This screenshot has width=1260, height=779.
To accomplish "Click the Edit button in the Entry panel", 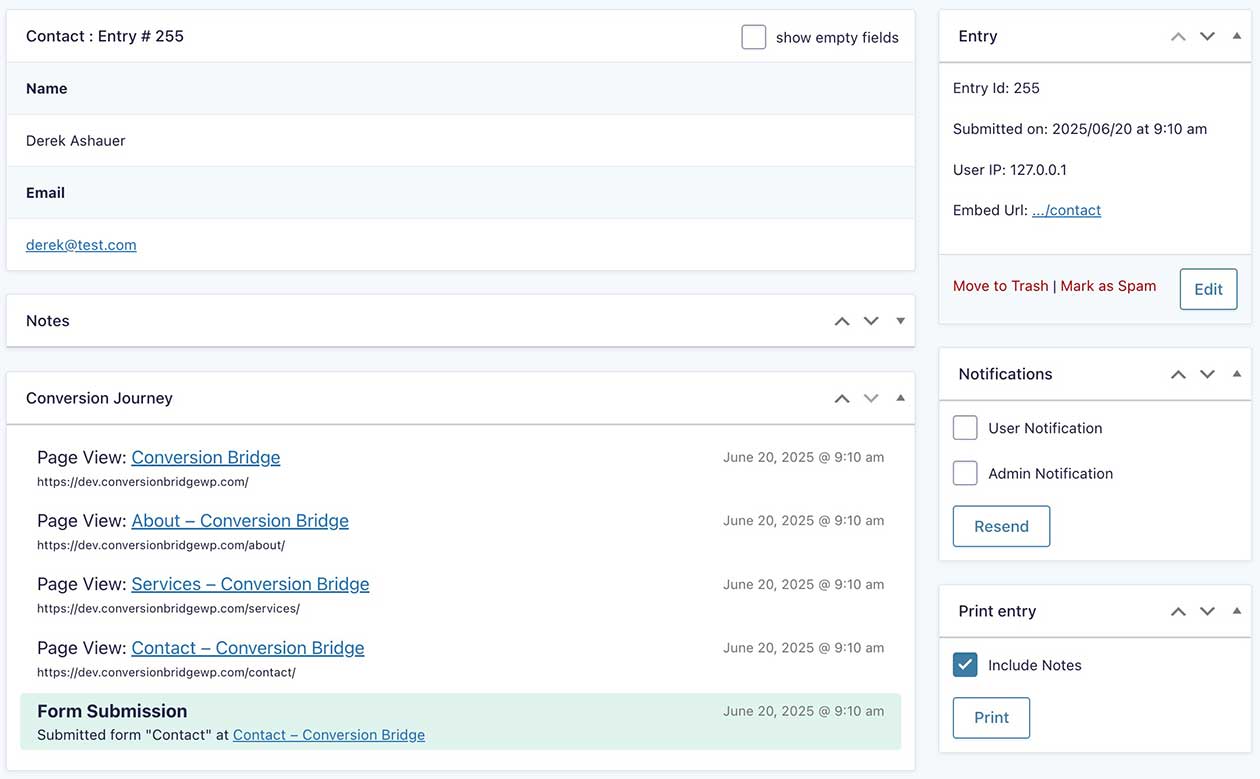I will coord(1208,289).
